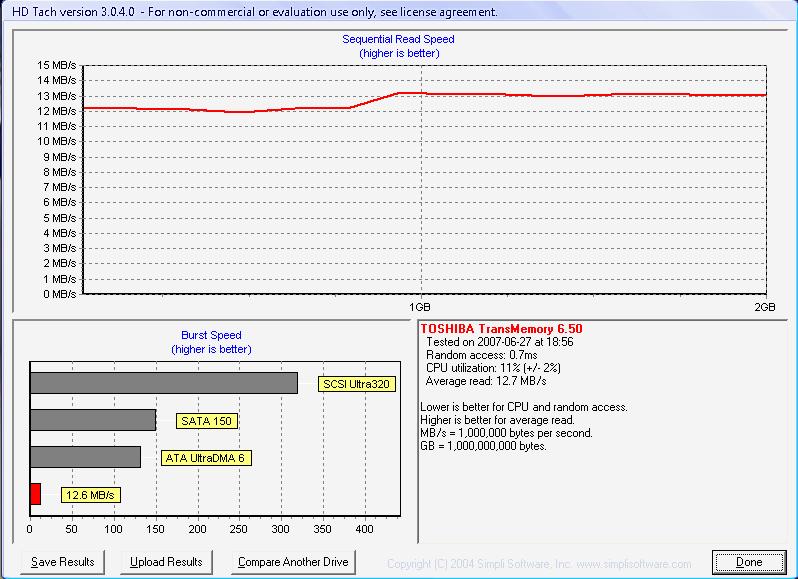Click the red burst speed bar
Screen dimensions: 798x579
(35, 494)
